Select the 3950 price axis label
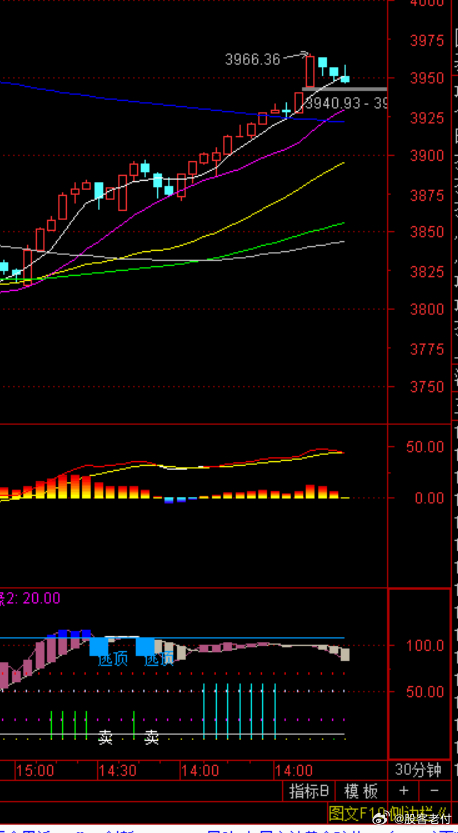This screenshot has height=833, width=458. [x=427, y=79]
